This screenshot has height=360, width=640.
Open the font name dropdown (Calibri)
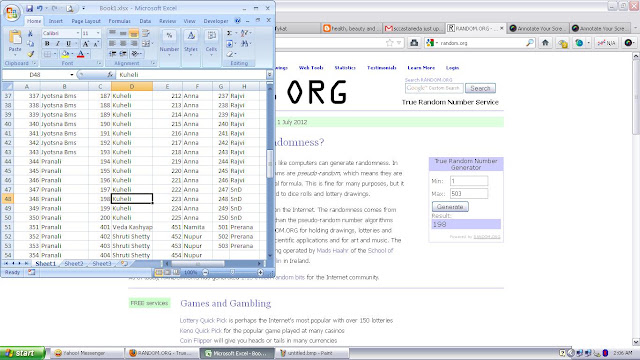(x=78, y=33)
